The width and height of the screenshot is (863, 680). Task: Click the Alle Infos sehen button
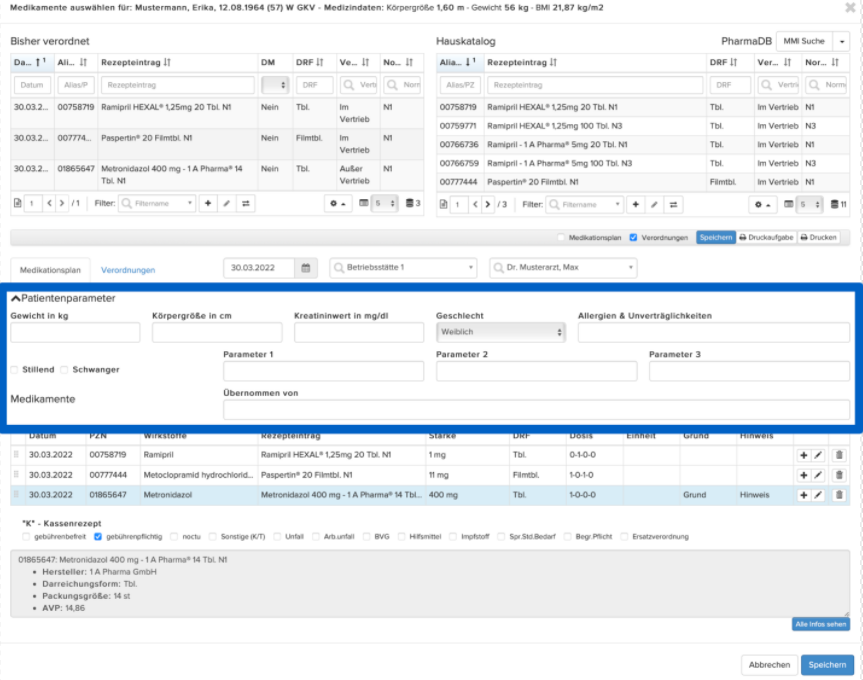[821, 624]
